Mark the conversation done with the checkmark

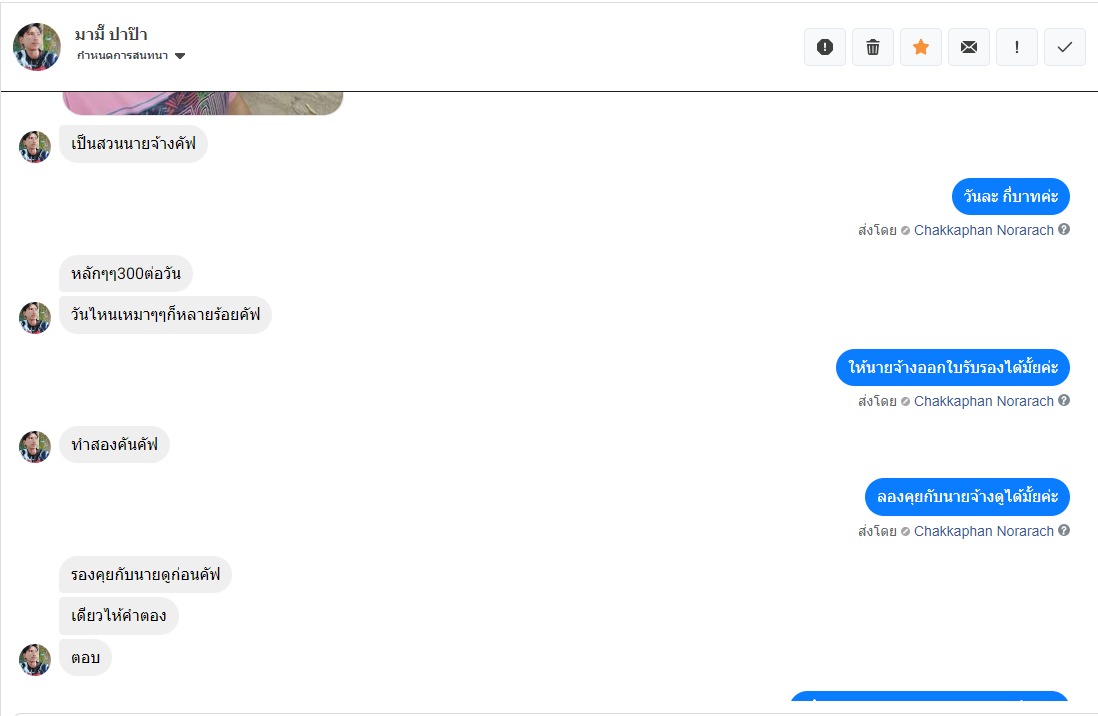click(x=1065, y=47)
